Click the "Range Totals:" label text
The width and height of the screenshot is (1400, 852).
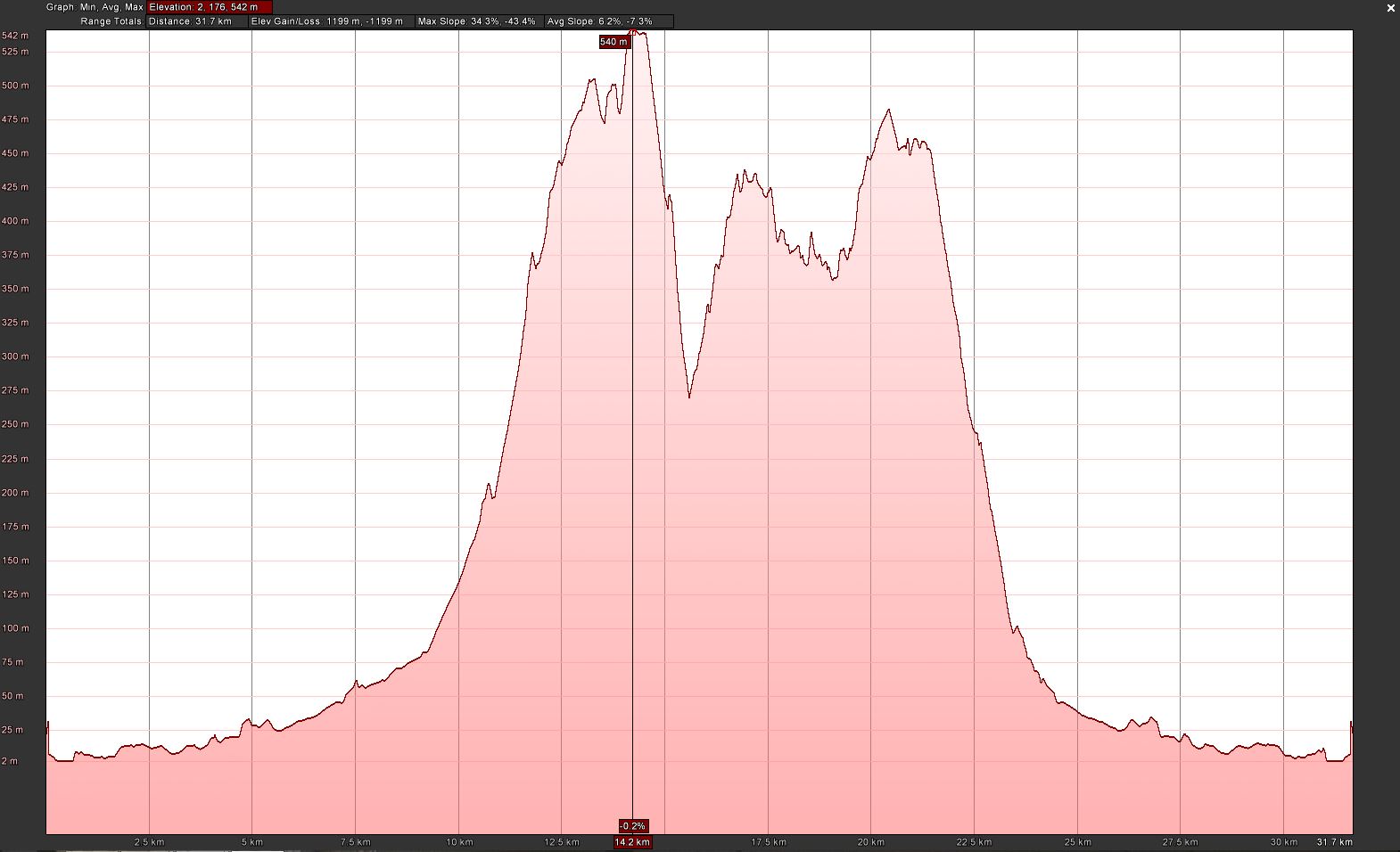point(111,21)
